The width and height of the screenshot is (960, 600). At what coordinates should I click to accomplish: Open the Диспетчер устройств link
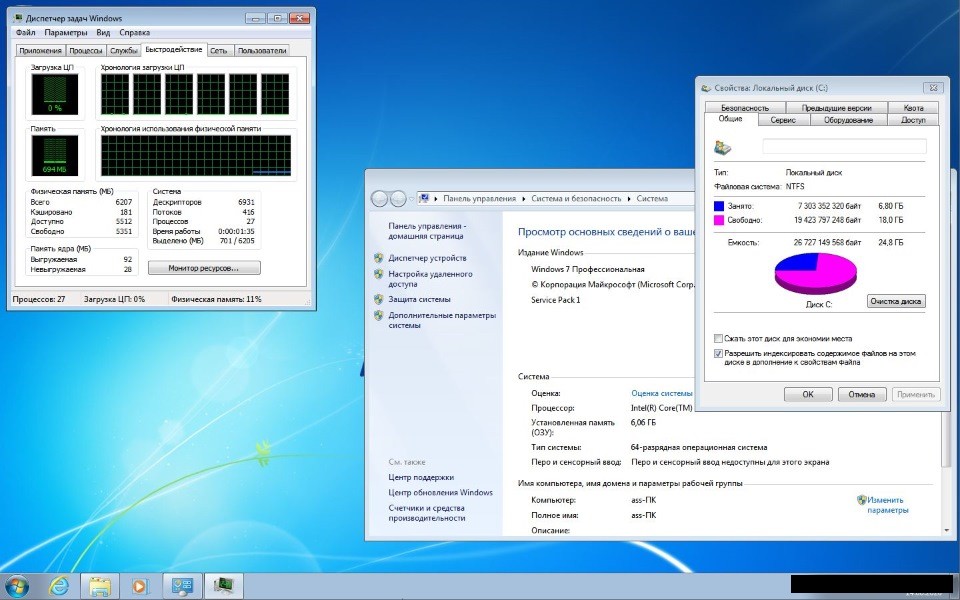point(427,258)
